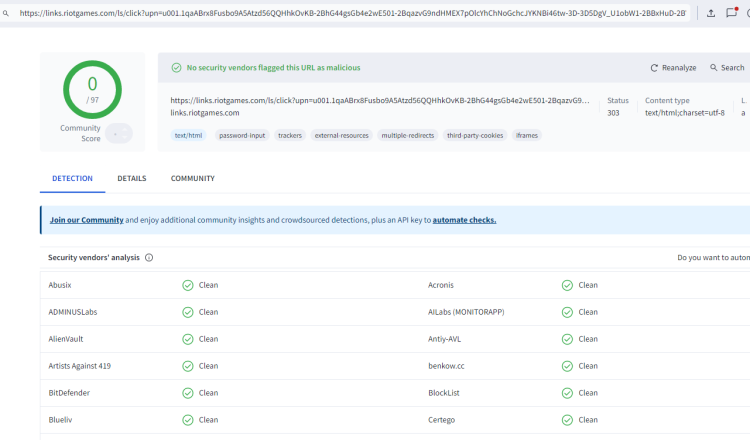750x440 pixels.
Task: Click the Reanalyze refresh icon
Action: pyautogui.click(x=654, y=68)
